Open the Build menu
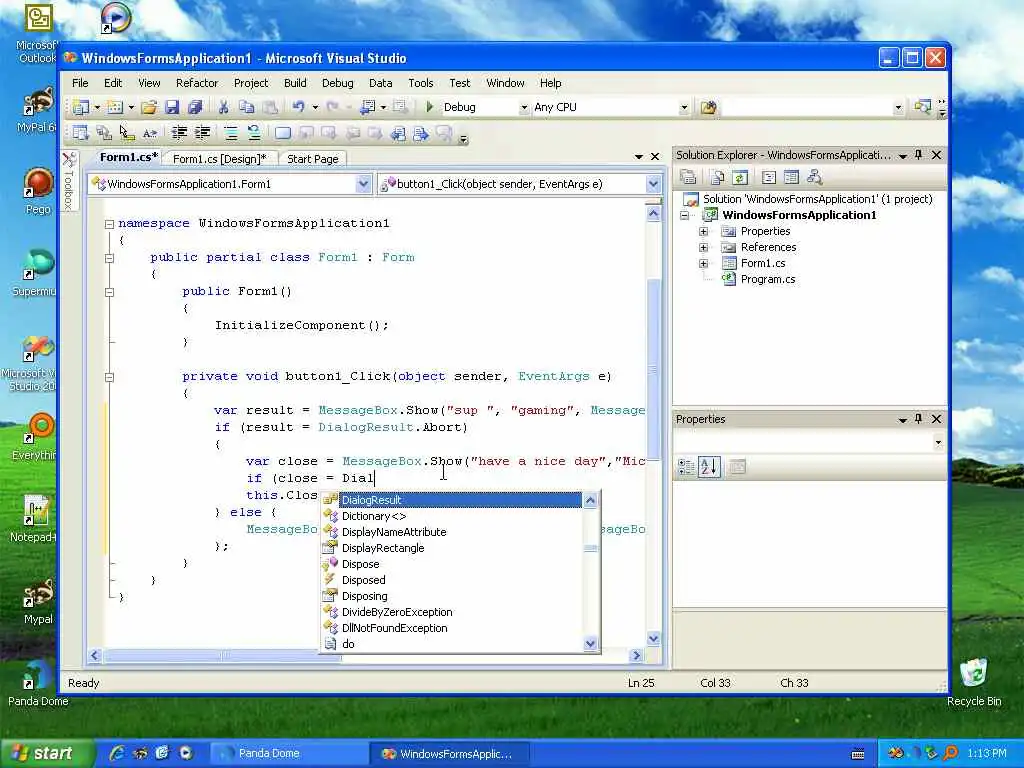Screen dimensions: 1024x768 coord(295,83)
